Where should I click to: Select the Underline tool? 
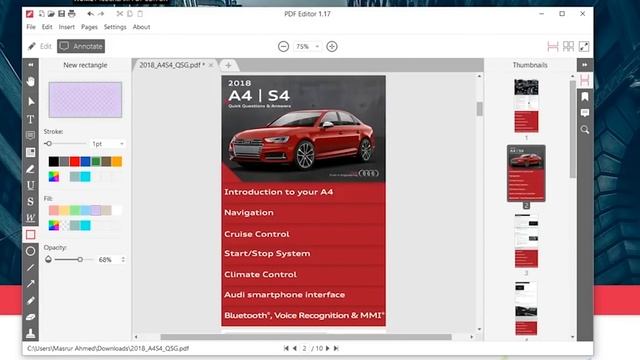coord(31,185)
